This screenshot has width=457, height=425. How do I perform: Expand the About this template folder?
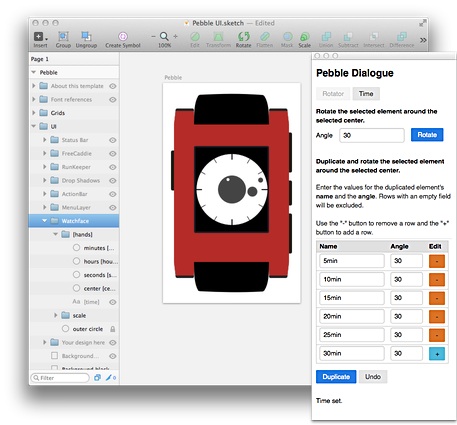click(x=33, y=86)
